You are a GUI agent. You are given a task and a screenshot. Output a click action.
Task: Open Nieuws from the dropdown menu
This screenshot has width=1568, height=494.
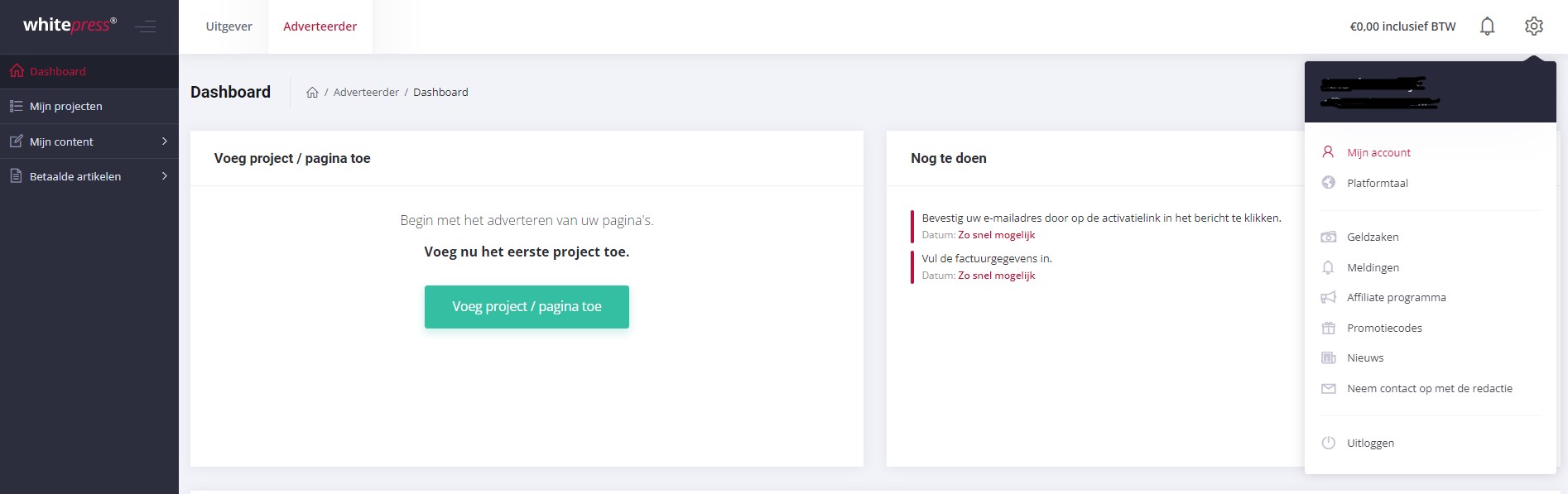coord(1365,357)
